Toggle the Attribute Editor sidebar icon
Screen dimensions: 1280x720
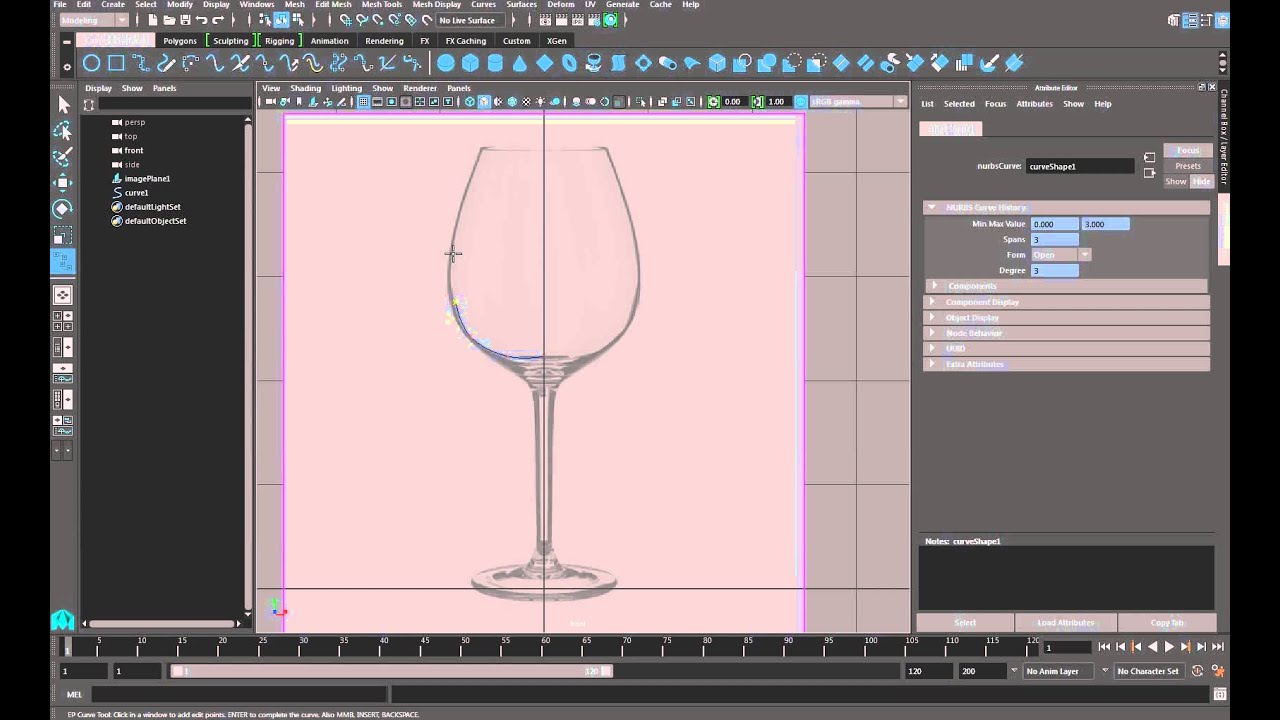(x=1190, y=20)
